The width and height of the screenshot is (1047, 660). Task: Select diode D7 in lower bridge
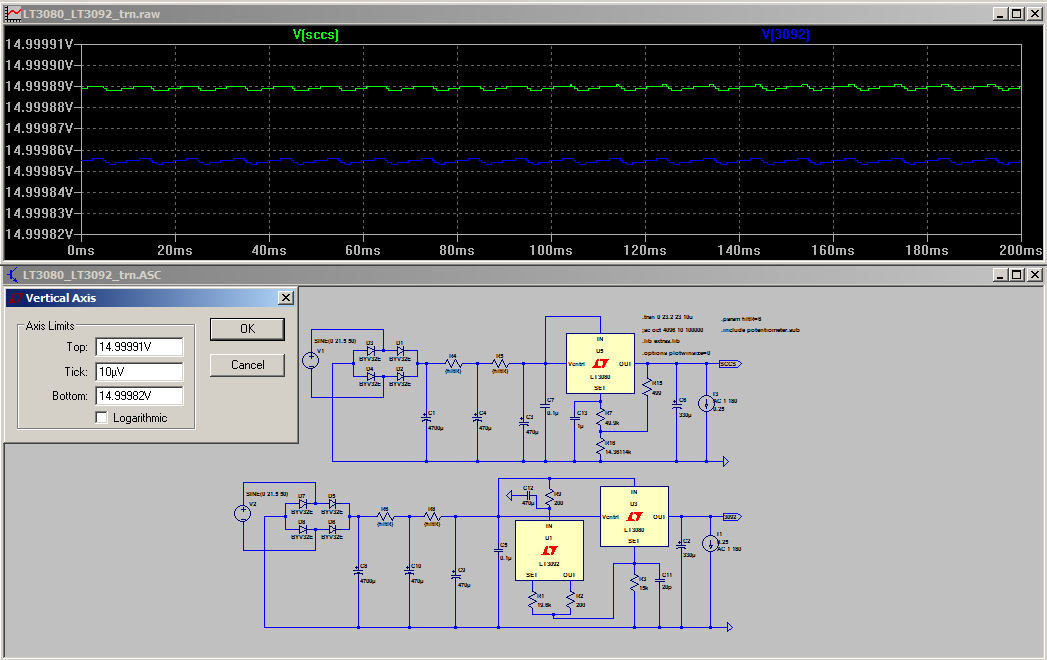tap(302, 504)
